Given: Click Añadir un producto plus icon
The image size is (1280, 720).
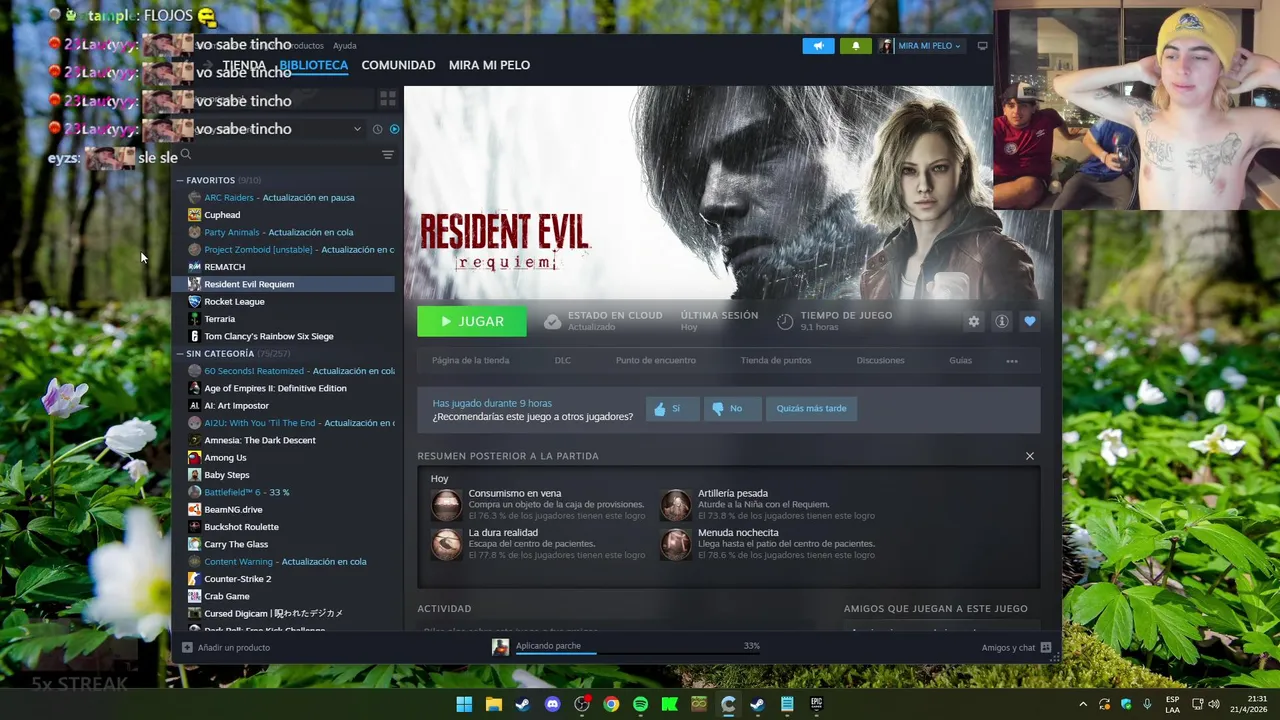Looking at the screenshot, I should pos(187,648).
